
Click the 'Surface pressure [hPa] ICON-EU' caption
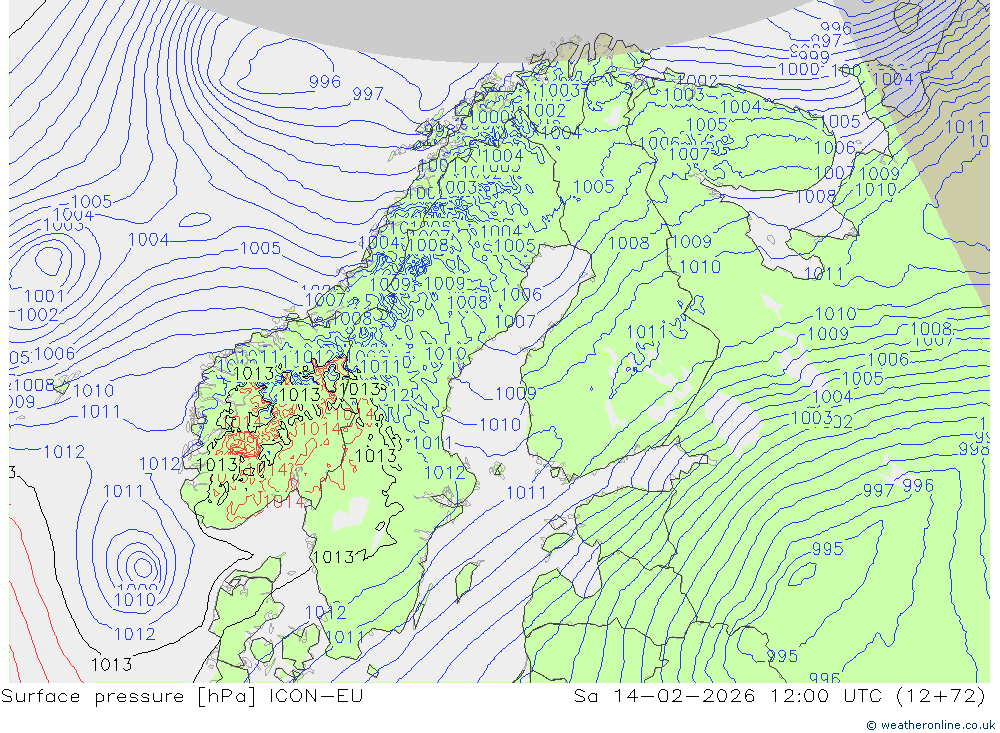point(182,695)
